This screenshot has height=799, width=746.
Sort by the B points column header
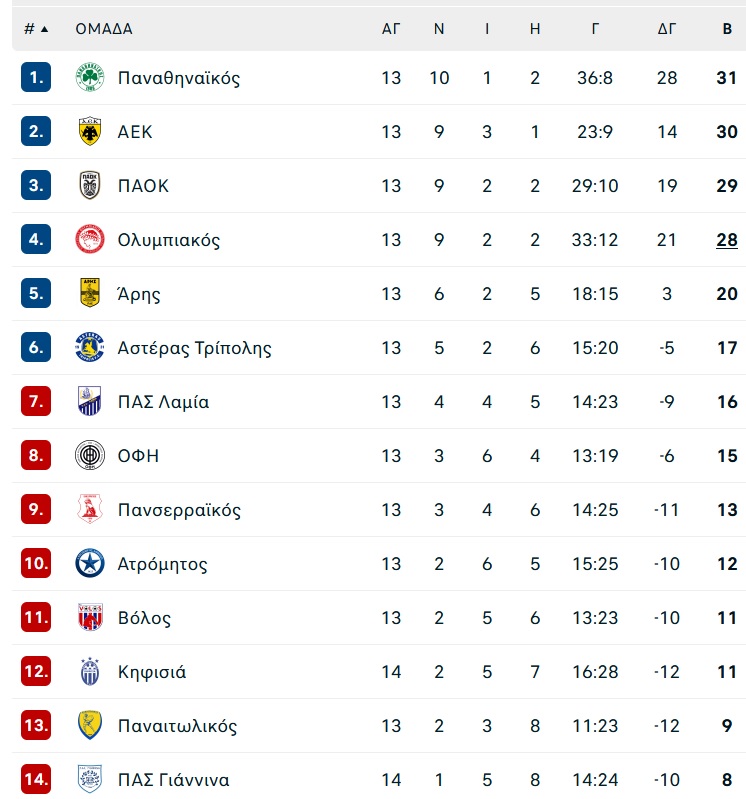click(727, 29)
